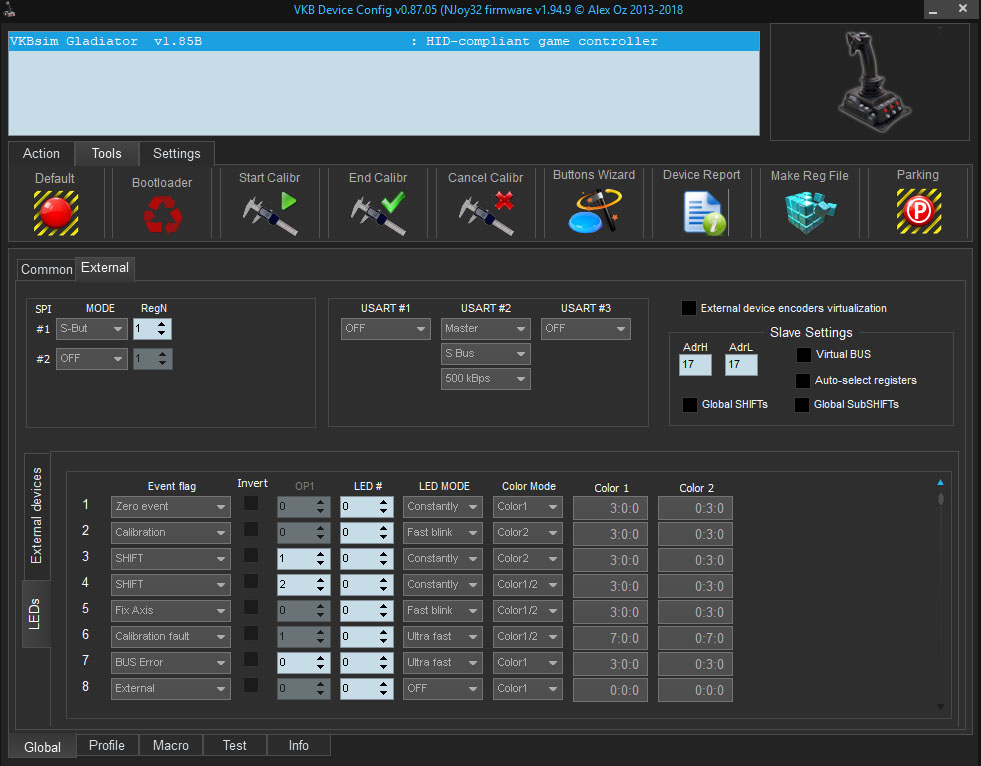Screen dimensions: 981x766
Task: Open the Common tab
Action: click(46, 269)
